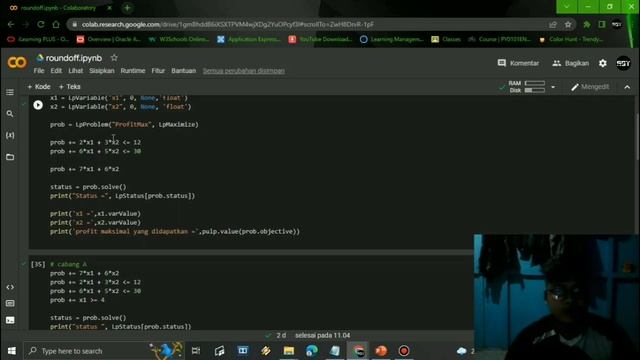Viewport: 640px width, 360px height.
Task: Open the variables {x} panel icon
Action: click(x=10, y=135)
